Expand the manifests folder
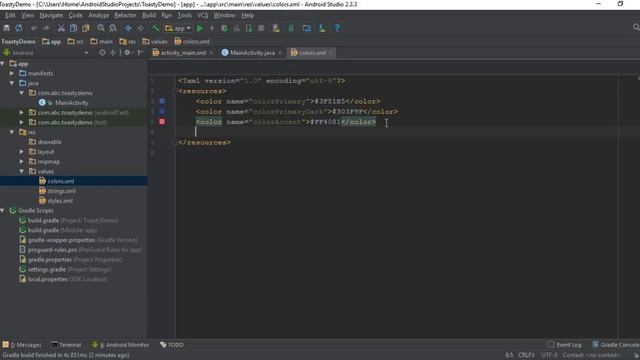Image resolution: width=640 pixels, height=360 pixels. [12, 73]
